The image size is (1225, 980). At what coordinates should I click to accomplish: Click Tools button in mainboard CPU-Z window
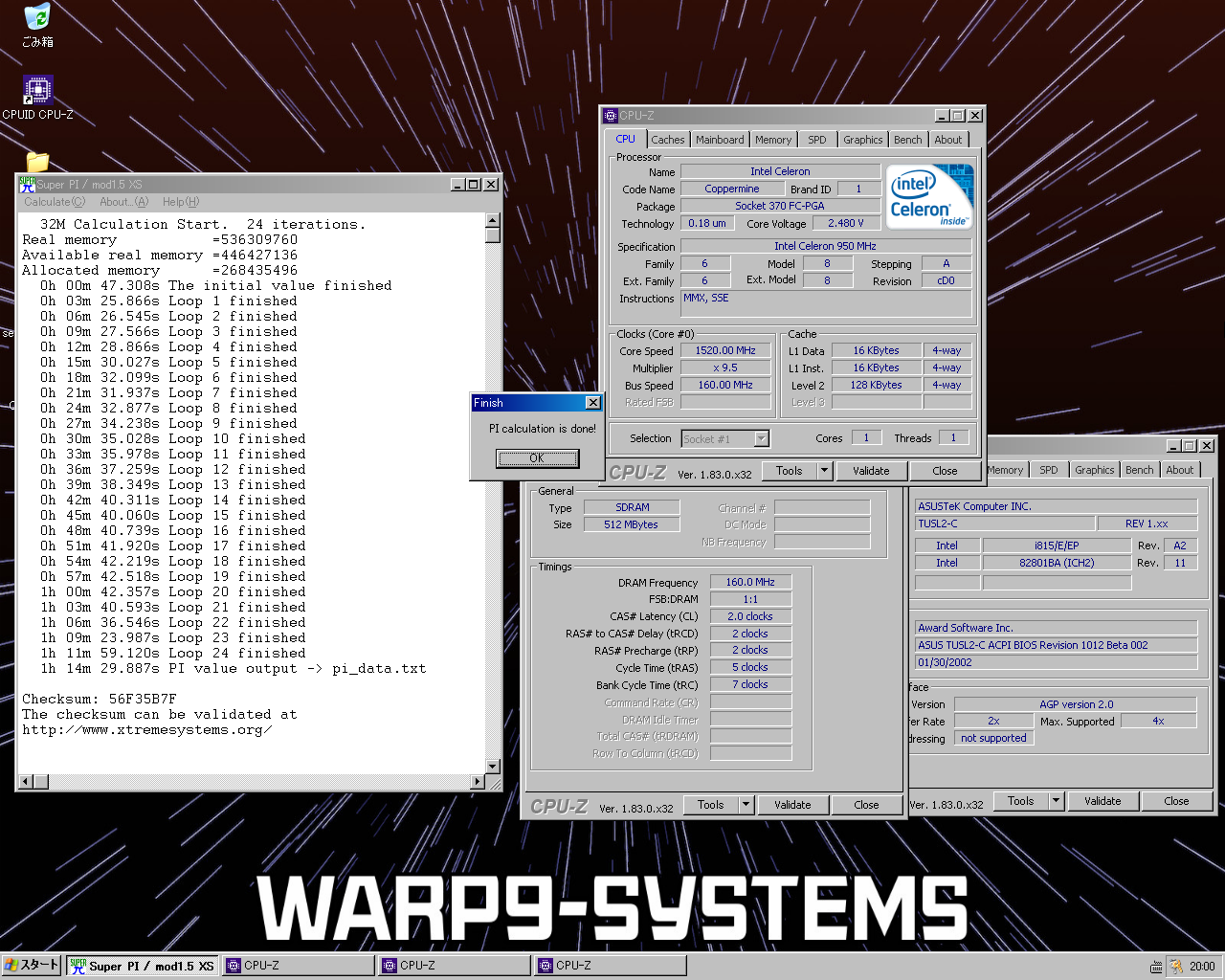click(x=1021, y=801)
